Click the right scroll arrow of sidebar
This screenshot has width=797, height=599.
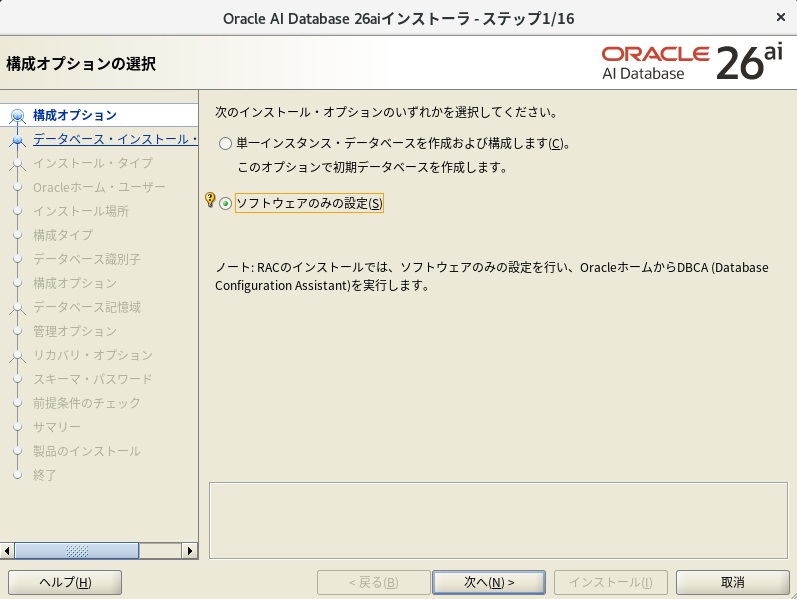click(x=190, y=551)
